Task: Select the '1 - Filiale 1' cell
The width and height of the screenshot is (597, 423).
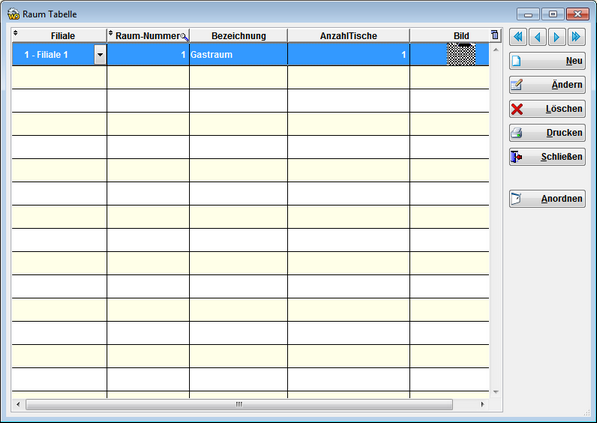Action: 53,54
